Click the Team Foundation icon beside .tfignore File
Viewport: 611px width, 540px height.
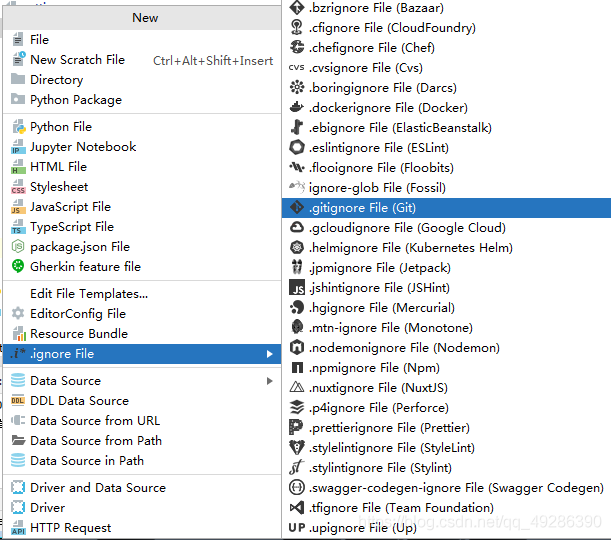click(x=297, y=507)
